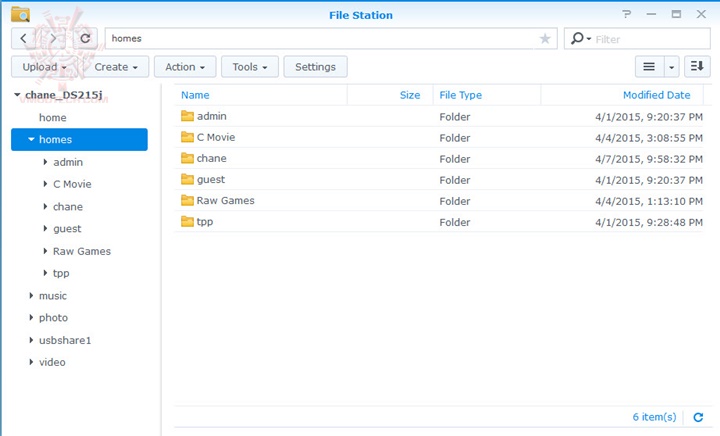
Task: Click the chane folder icon in list
Action: click(x=187, y=158)
